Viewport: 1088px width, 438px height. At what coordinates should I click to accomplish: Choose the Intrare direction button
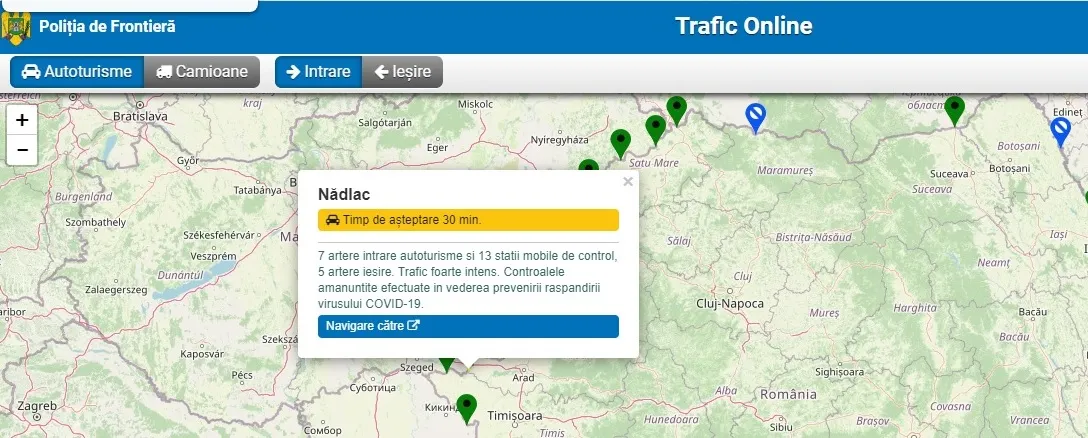318,71
